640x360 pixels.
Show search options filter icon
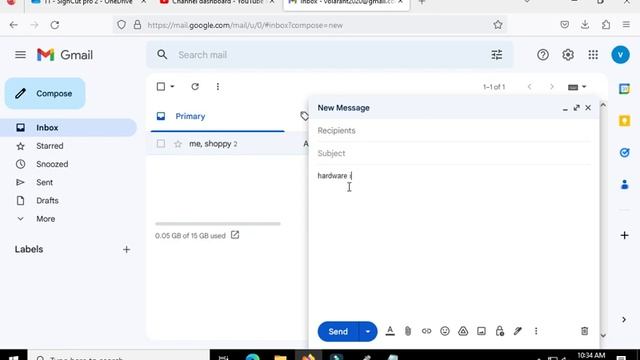pyautogui.click(x=497, y=55)
